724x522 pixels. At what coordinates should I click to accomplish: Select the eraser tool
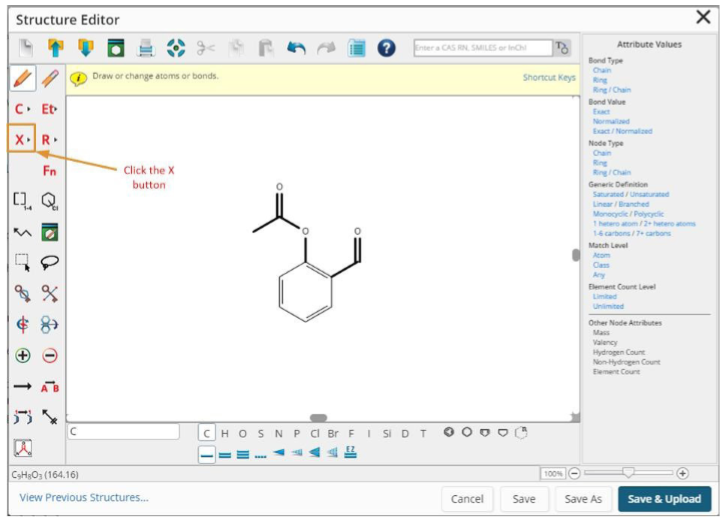pyautogui.click(x=50, y=78)
